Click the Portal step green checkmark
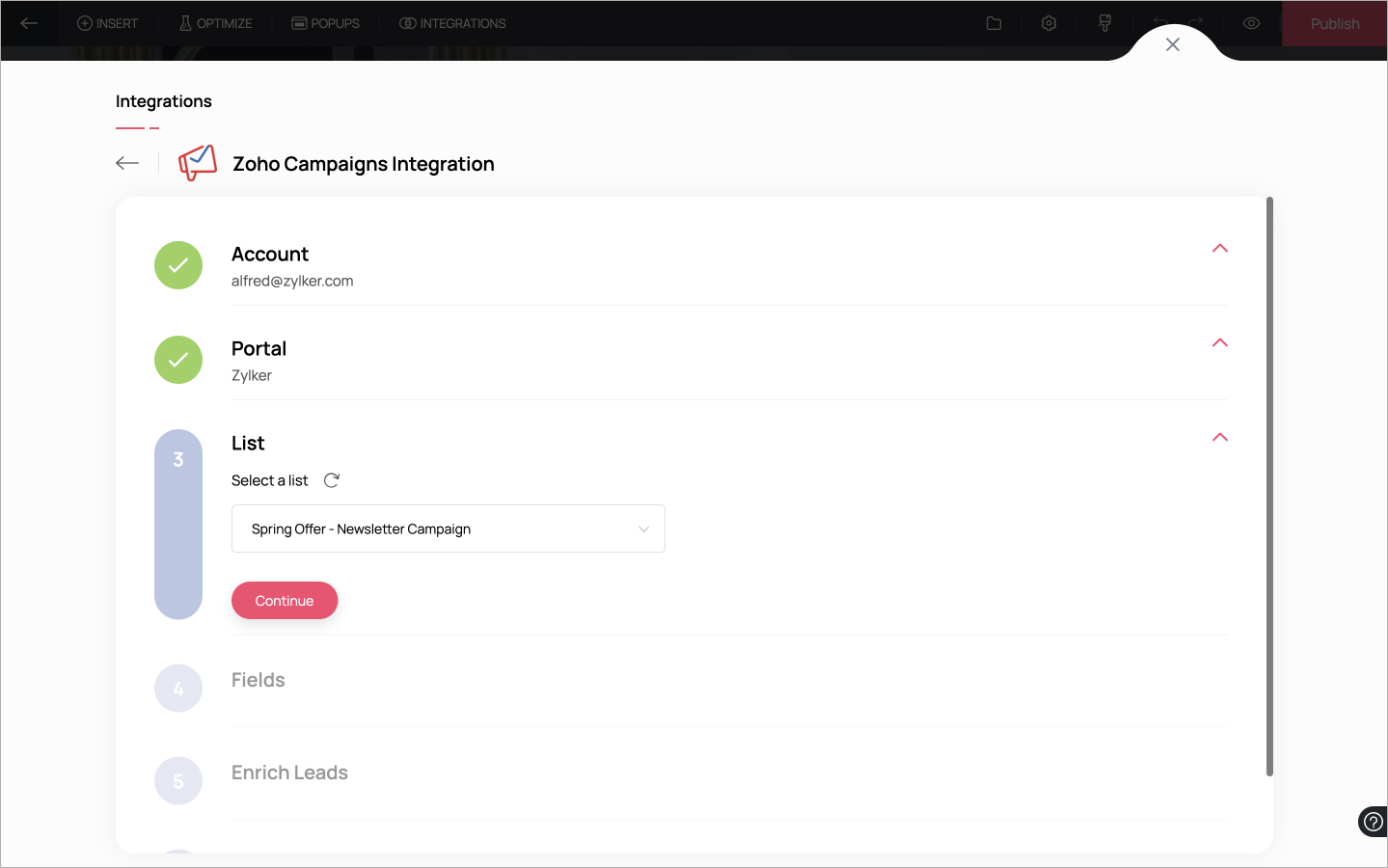 (x=178, y=360)
